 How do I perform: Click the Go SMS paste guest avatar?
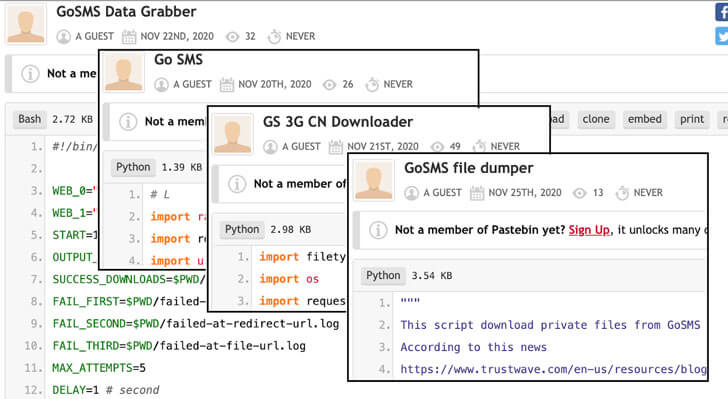[x=124, y=72]
